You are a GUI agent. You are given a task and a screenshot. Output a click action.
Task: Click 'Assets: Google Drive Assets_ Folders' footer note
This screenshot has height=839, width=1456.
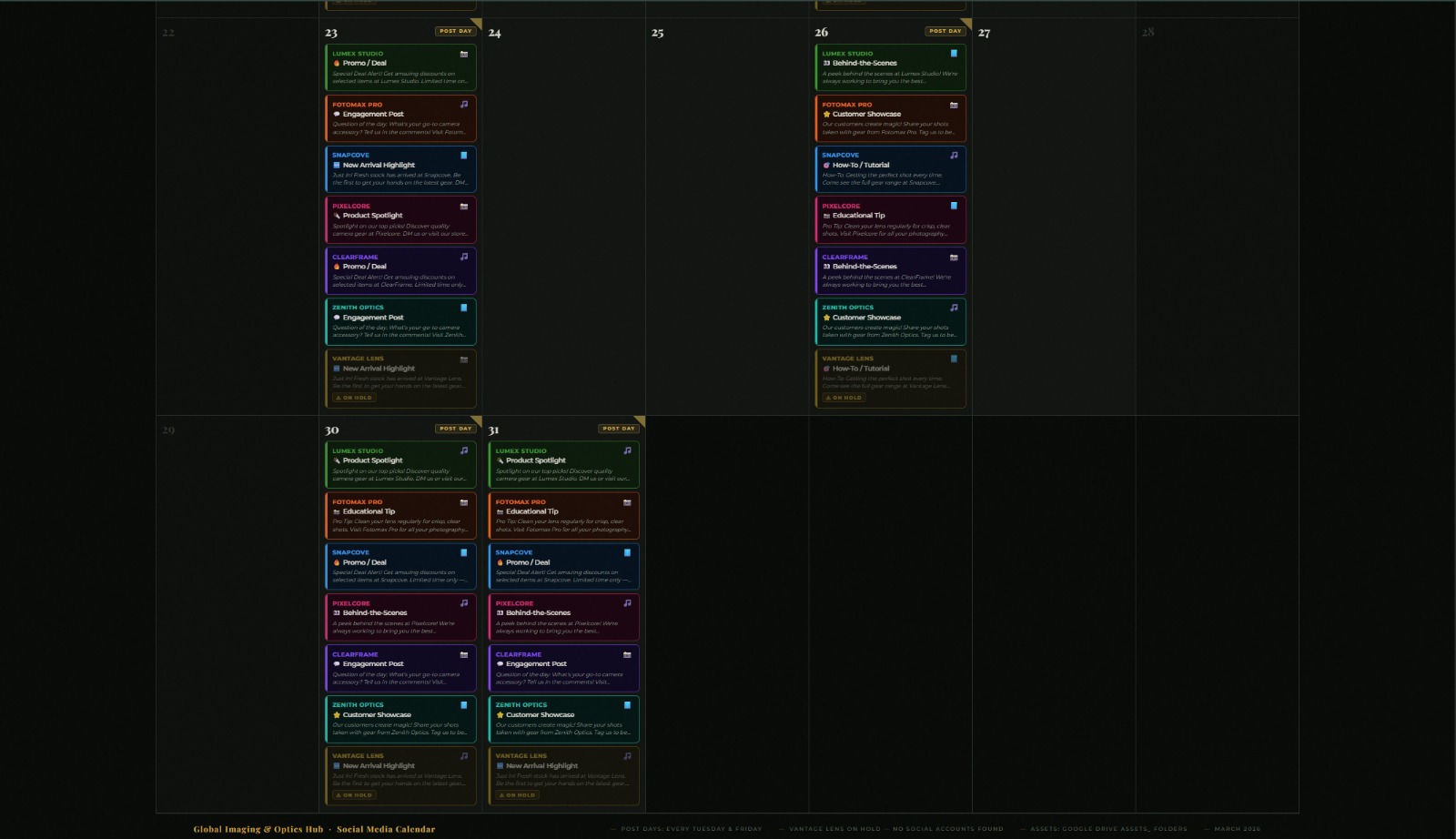pos(1108,829)
